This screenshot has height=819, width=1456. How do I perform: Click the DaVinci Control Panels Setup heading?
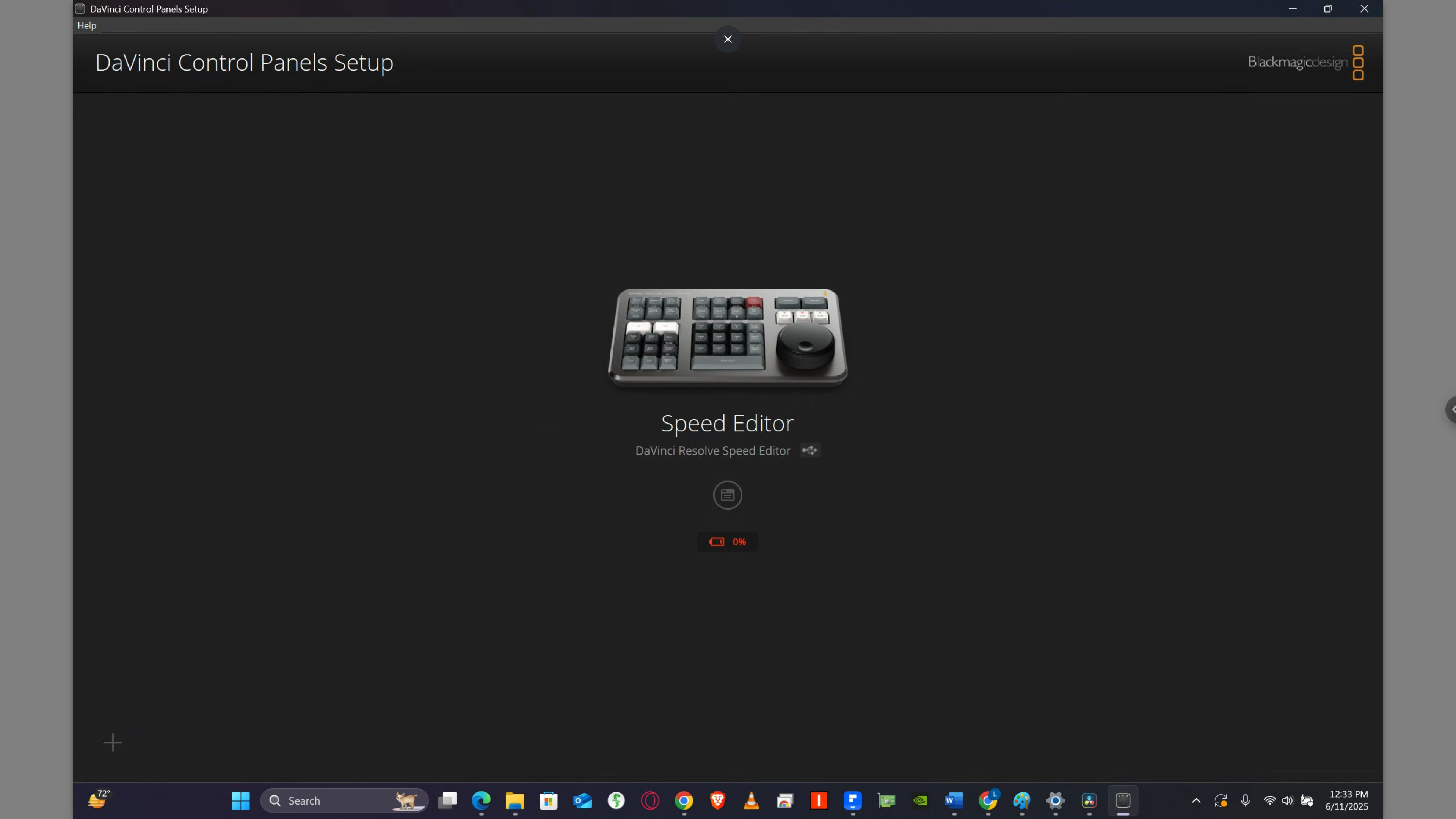[244, 62]
